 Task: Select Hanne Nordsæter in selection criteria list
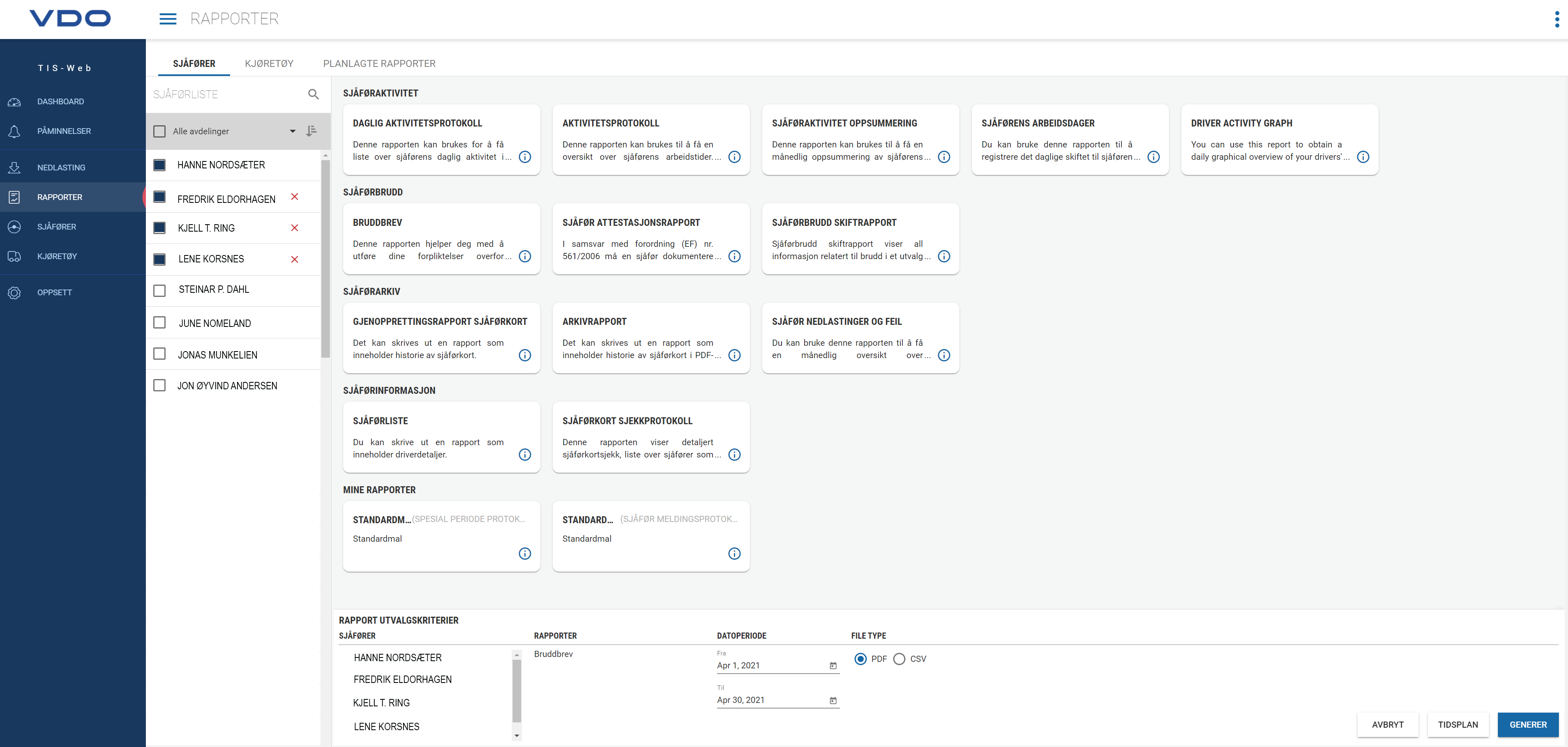click(x=398, y=657)
